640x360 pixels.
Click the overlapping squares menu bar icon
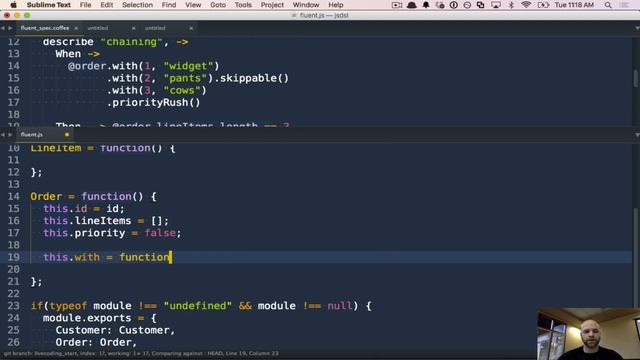480,5
